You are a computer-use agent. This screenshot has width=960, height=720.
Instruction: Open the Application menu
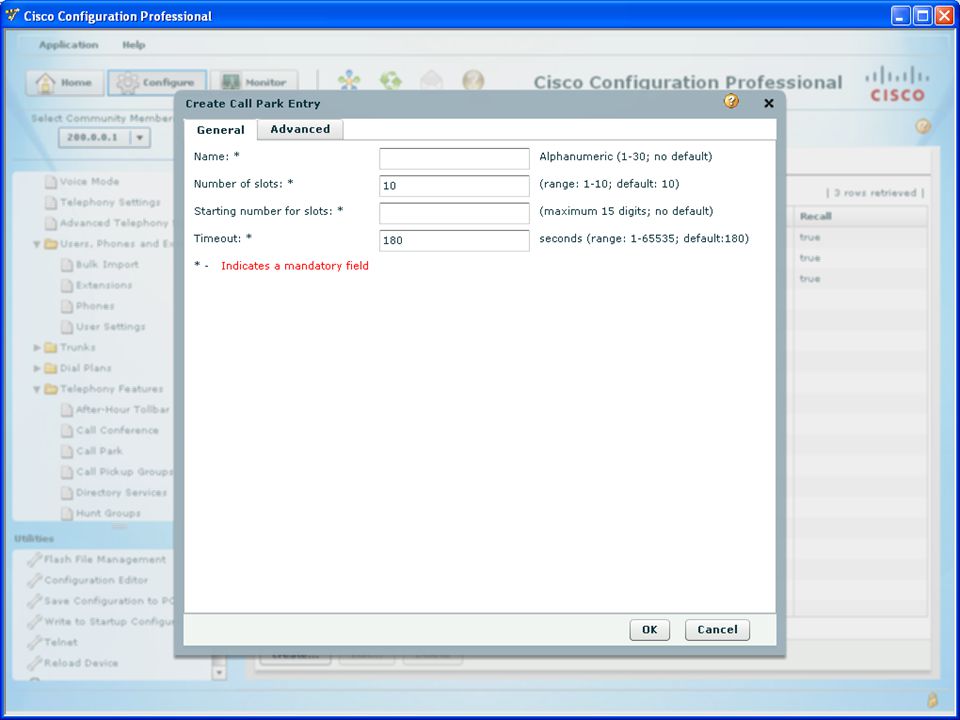(x=69, y=45)
